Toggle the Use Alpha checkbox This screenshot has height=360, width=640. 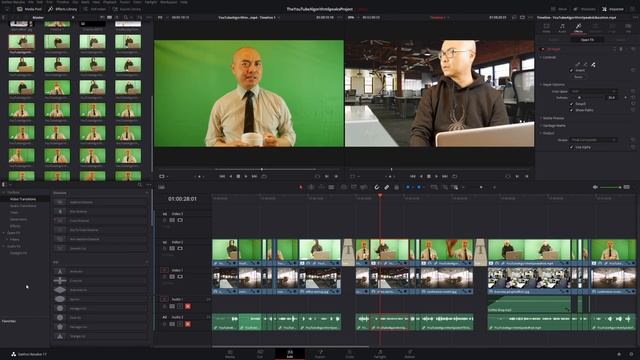click(571, 147)
